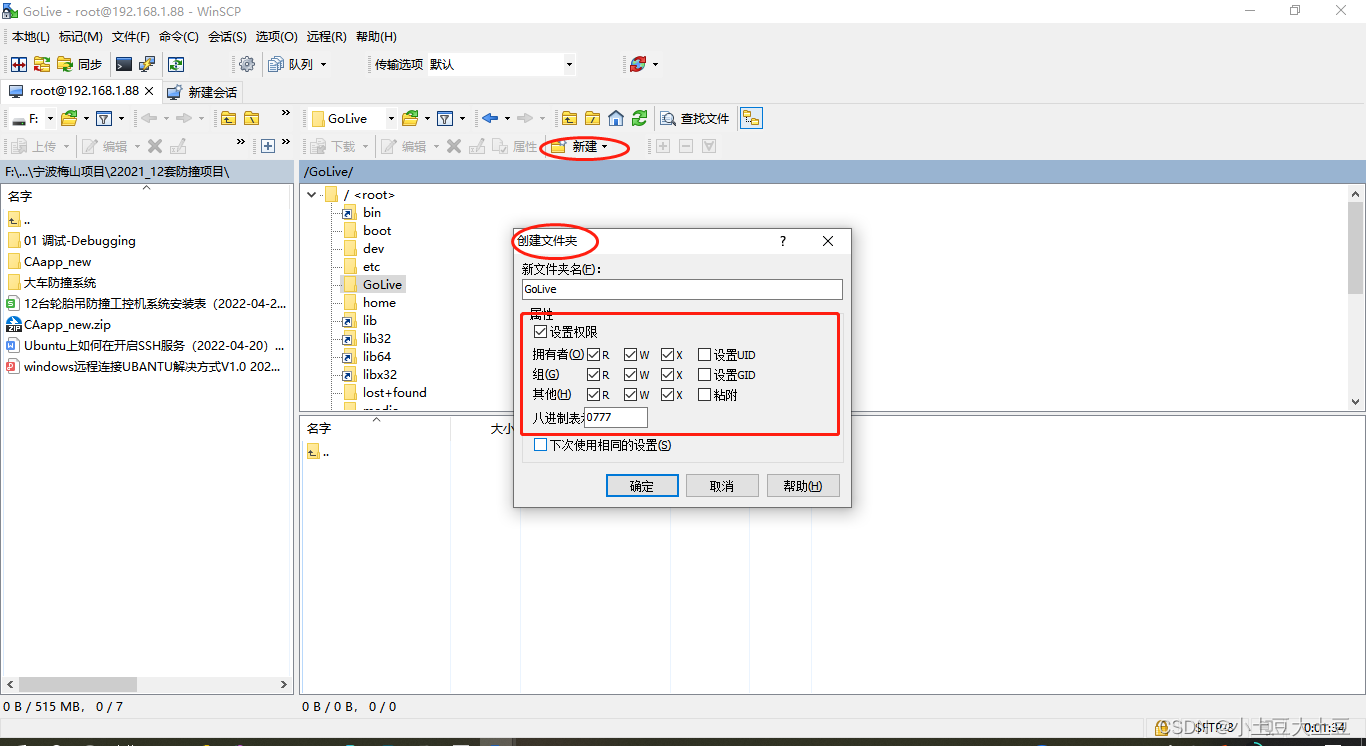Click the 队列 queue button
The height and width of the screenshot is (746, 1366).
click(298, 64)
